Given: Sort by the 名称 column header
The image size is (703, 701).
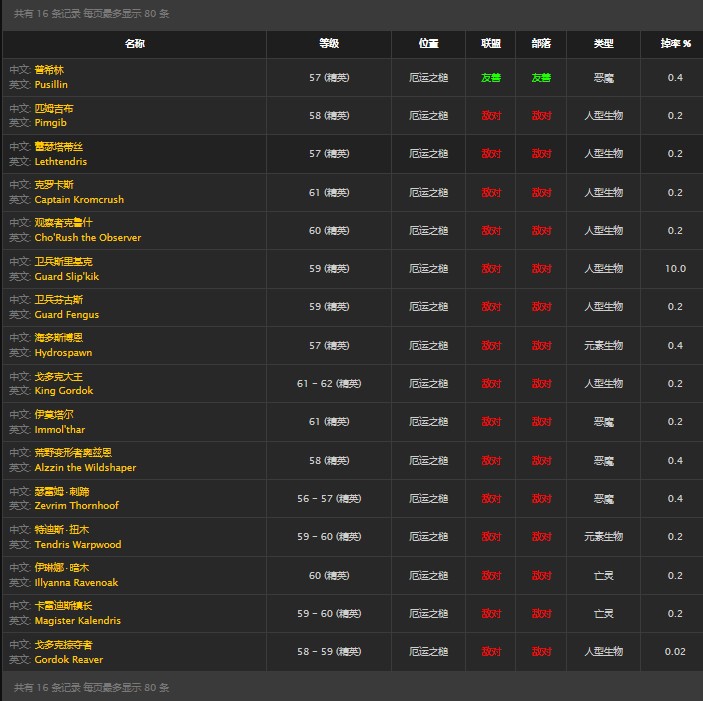Looking at the screenshot, I should [x=134, y=44].
